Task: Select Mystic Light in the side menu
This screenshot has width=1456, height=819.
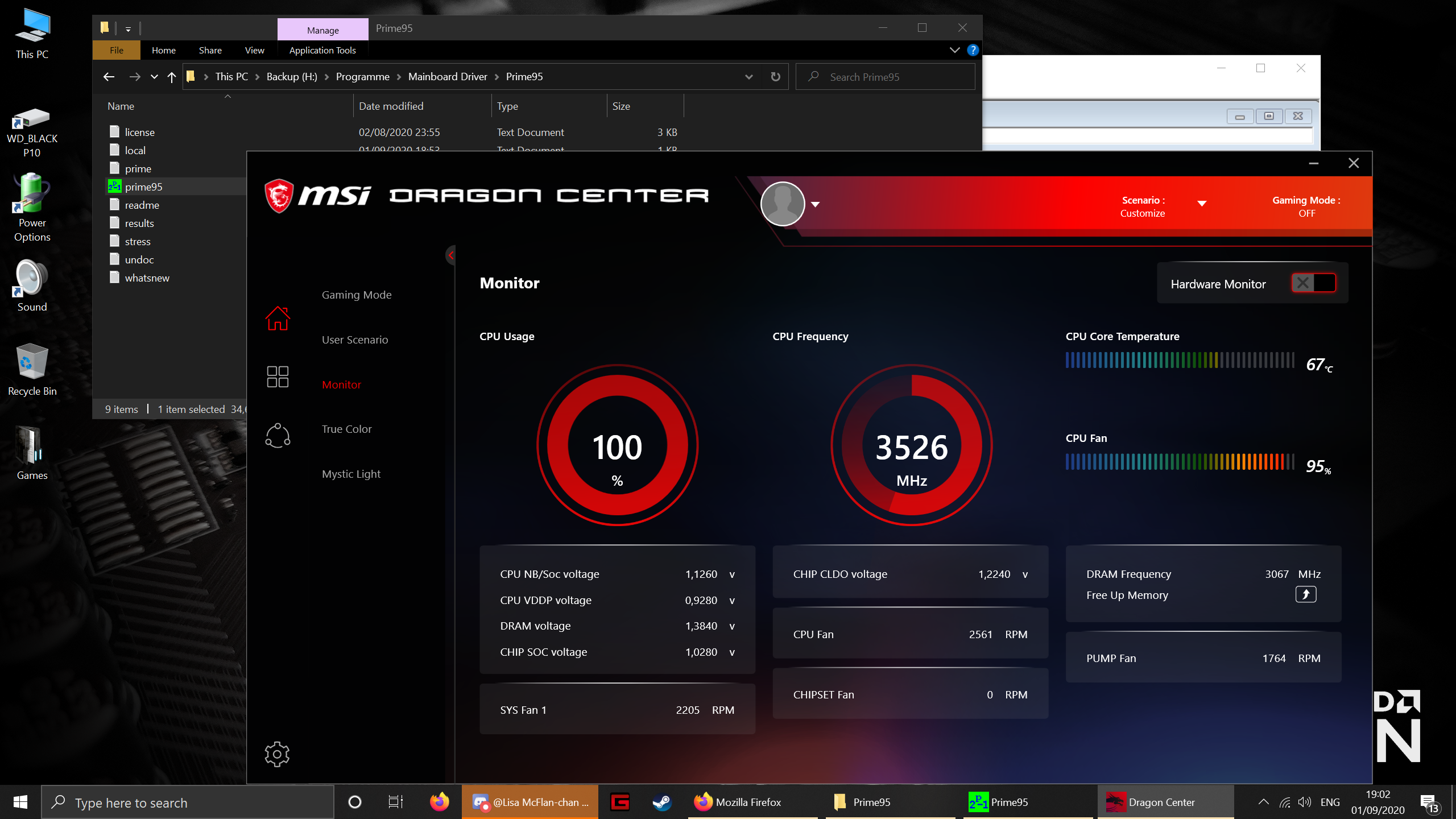Action: point(351,474)
